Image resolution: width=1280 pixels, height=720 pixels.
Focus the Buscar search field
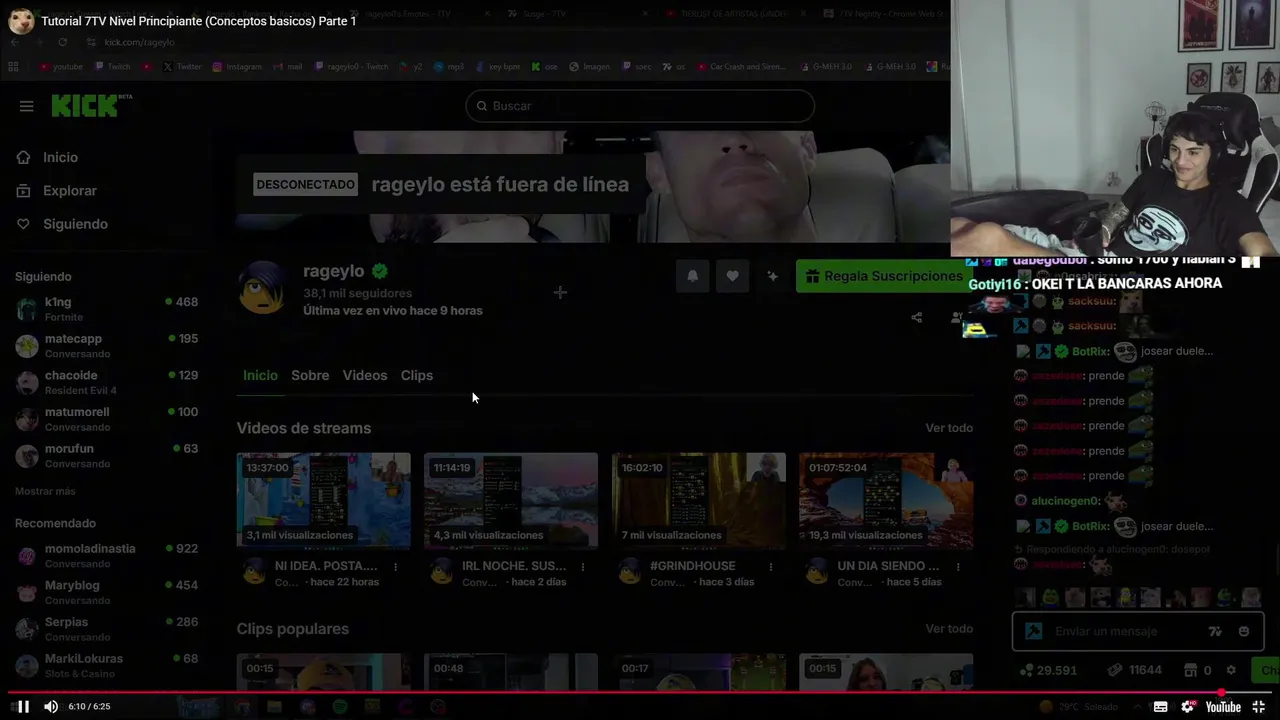(640, 106)
